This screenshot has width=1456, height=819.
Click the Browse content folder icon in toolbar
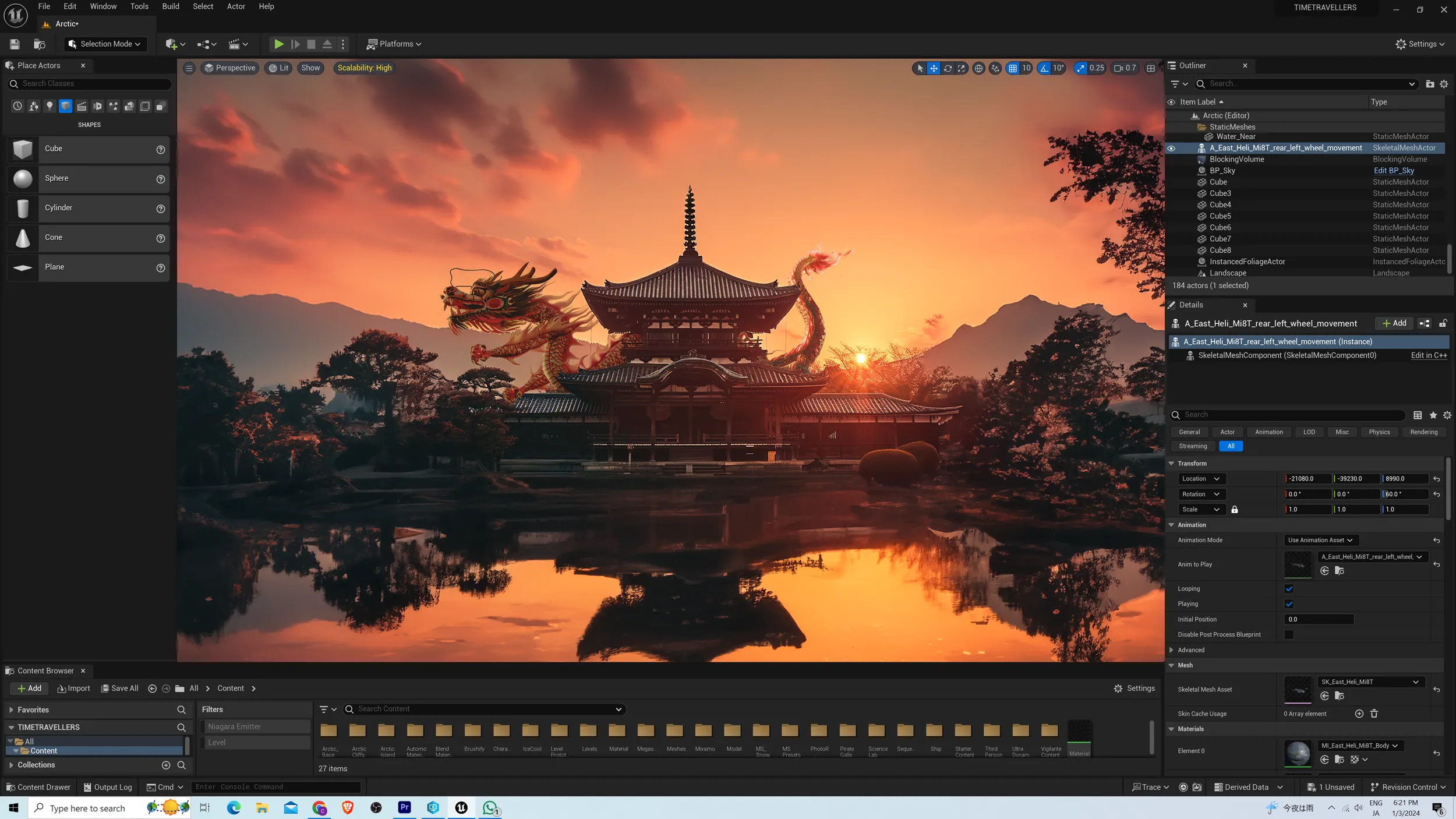click(40, 44)
